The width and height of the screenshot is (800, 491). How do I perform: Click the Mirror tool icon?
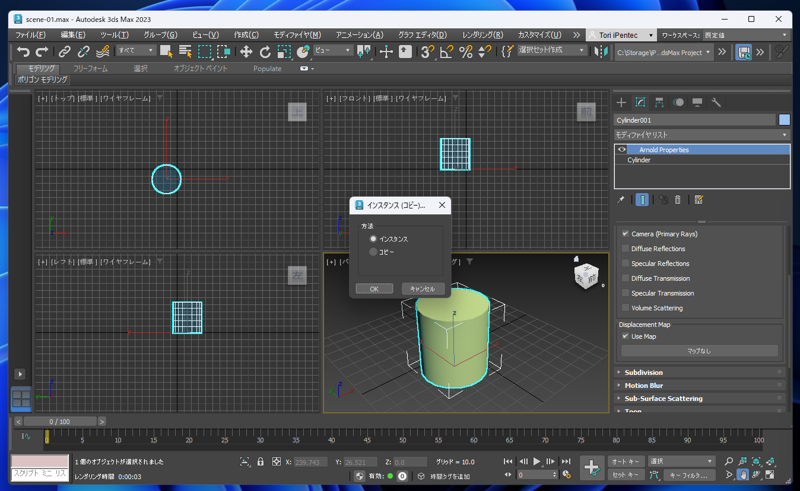click(x=602, y=52)
